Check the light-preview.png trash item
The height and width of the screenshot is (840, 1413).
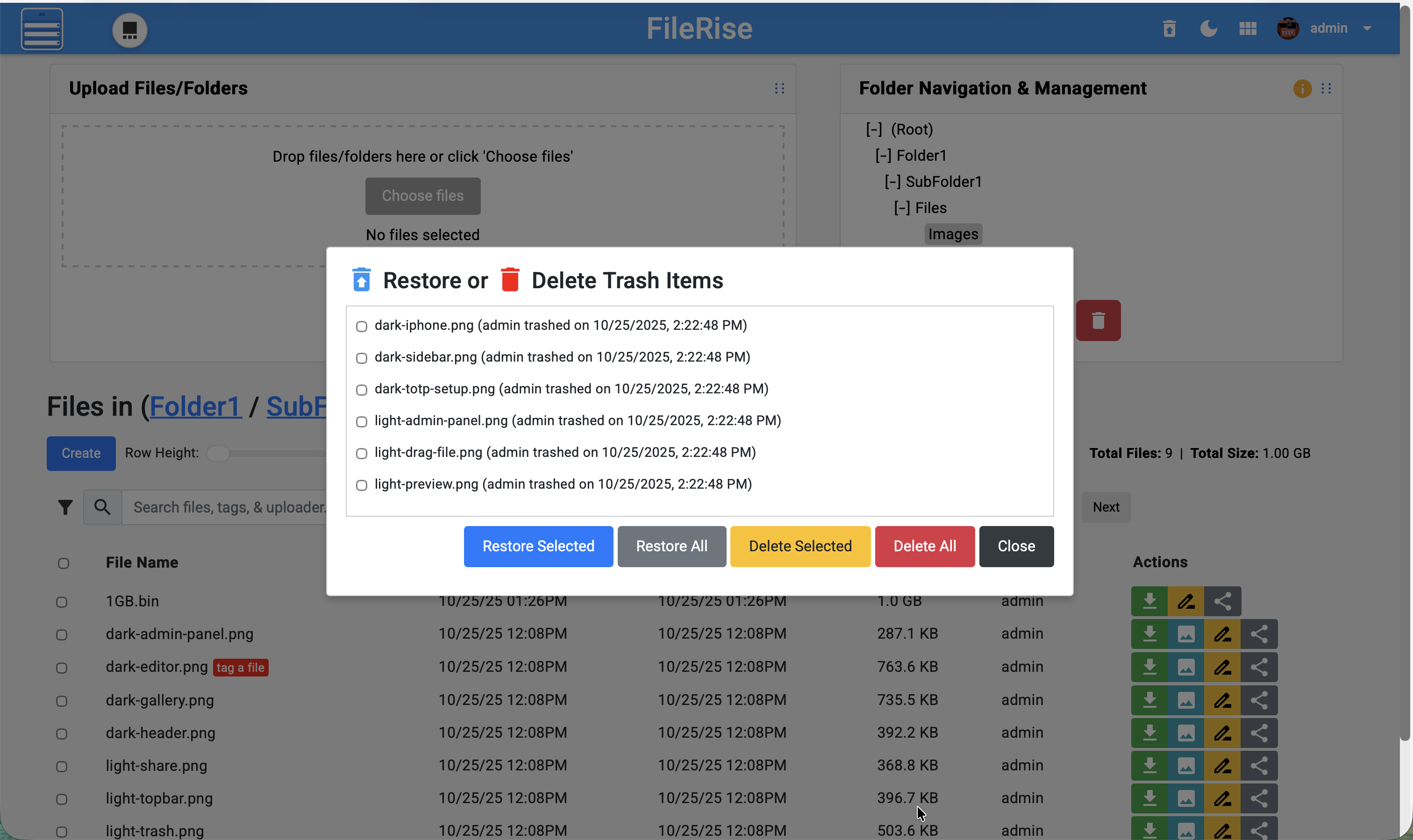click(x=361, y=485)
